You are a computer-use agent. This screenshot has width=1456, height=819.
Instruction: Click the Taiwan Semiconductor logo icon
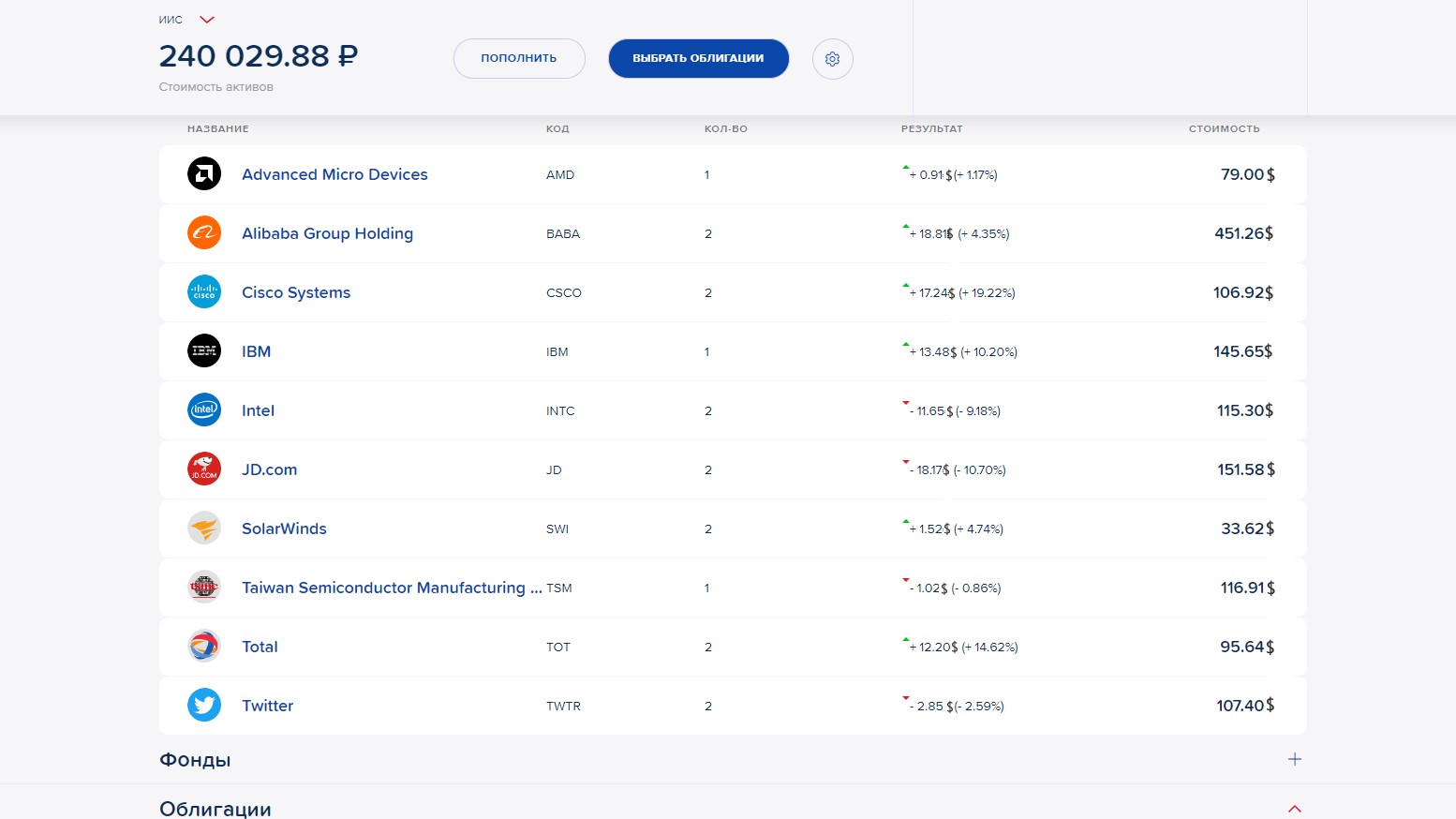pyautogui.click(x=204, y=587)
